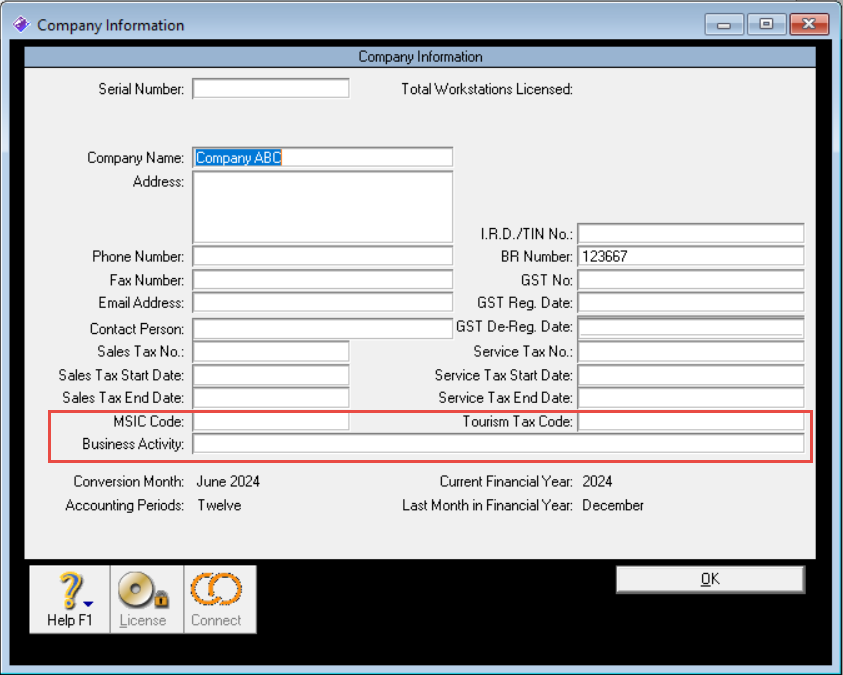
Task: Select the Tourism Tax Code field
Action: tap(690, 422)
